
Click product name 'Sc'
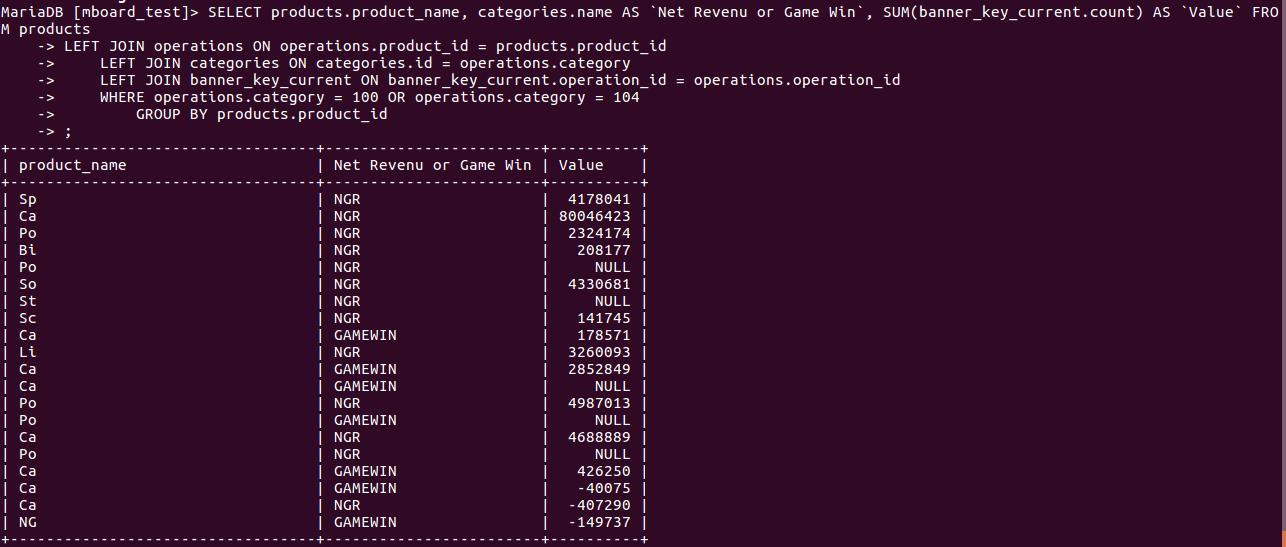click(28, 318)
